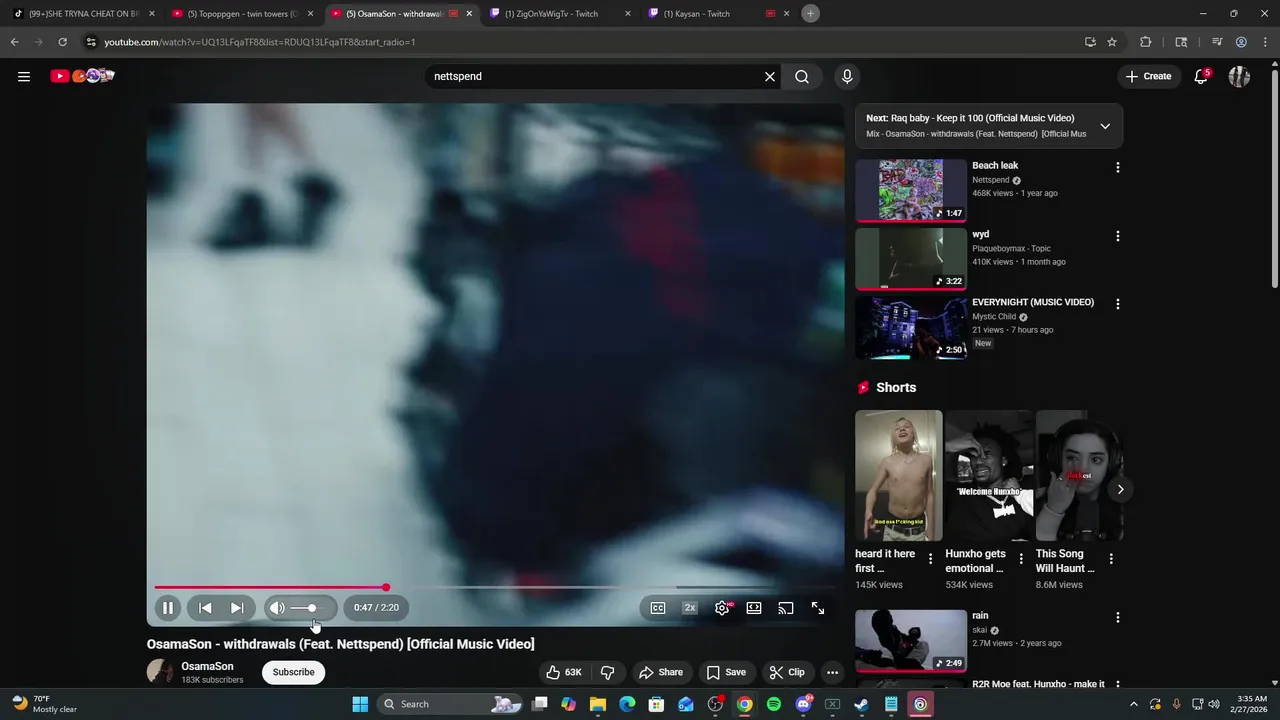Enter full screen mode

coord(818,607)
